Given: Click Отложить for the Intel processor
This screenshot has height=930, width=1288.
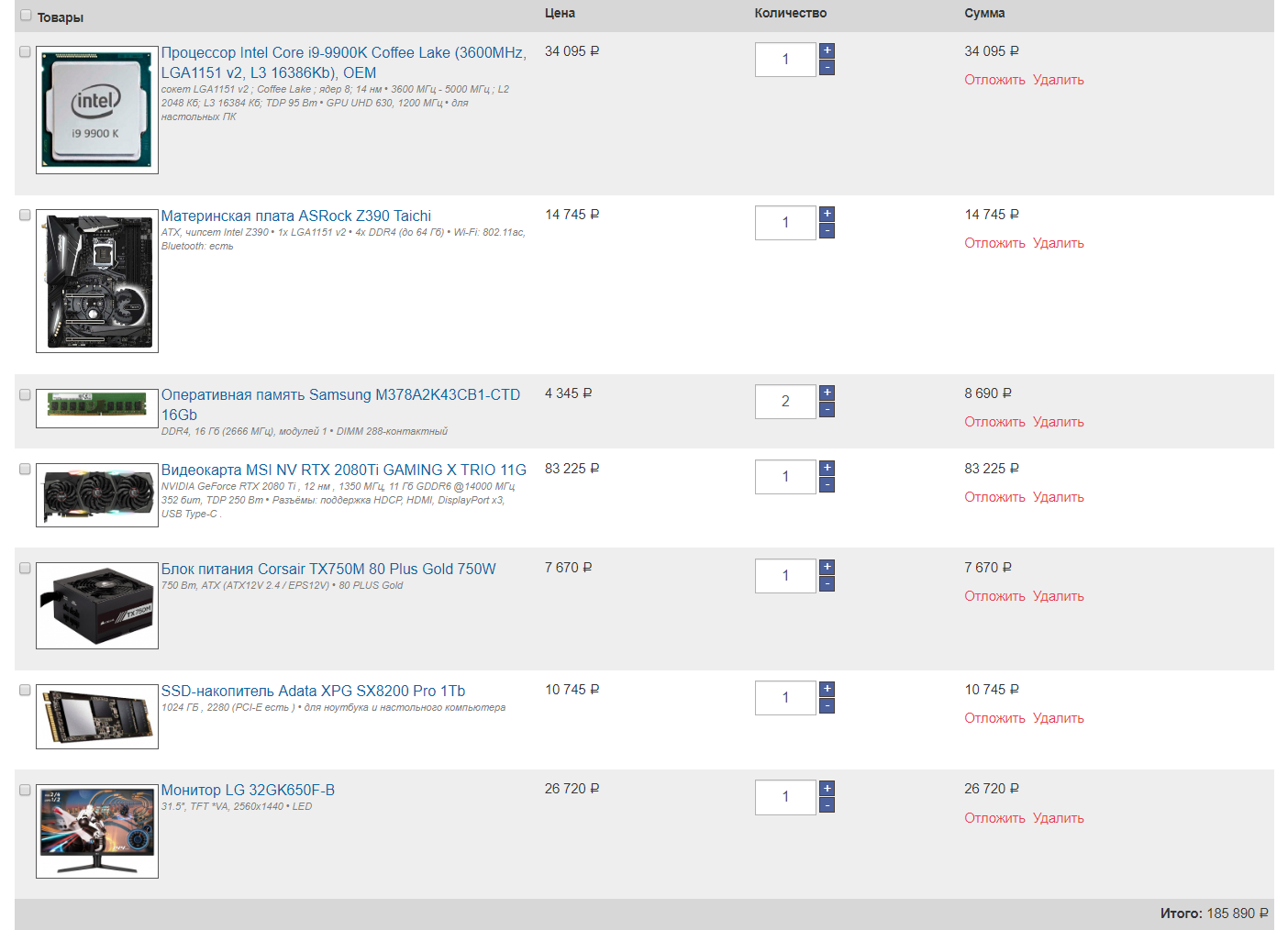Looking at the screenshot, I should (994, 80).
